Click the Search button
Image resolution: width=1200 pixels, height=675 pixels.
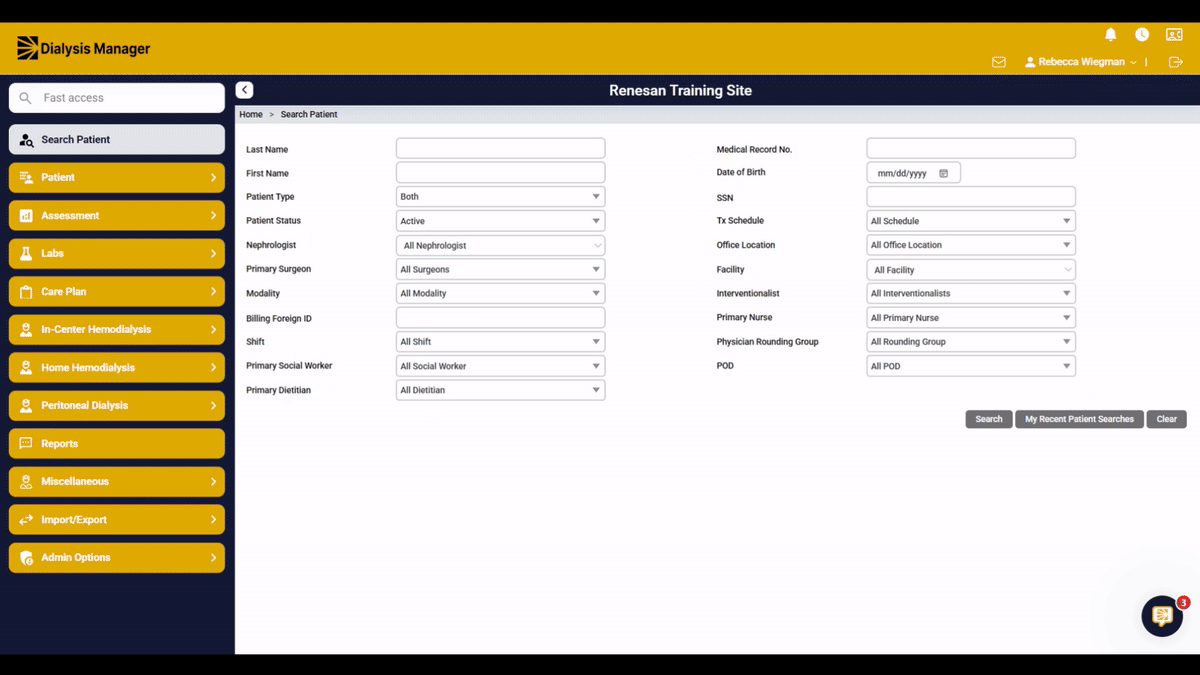pos(989,419)
